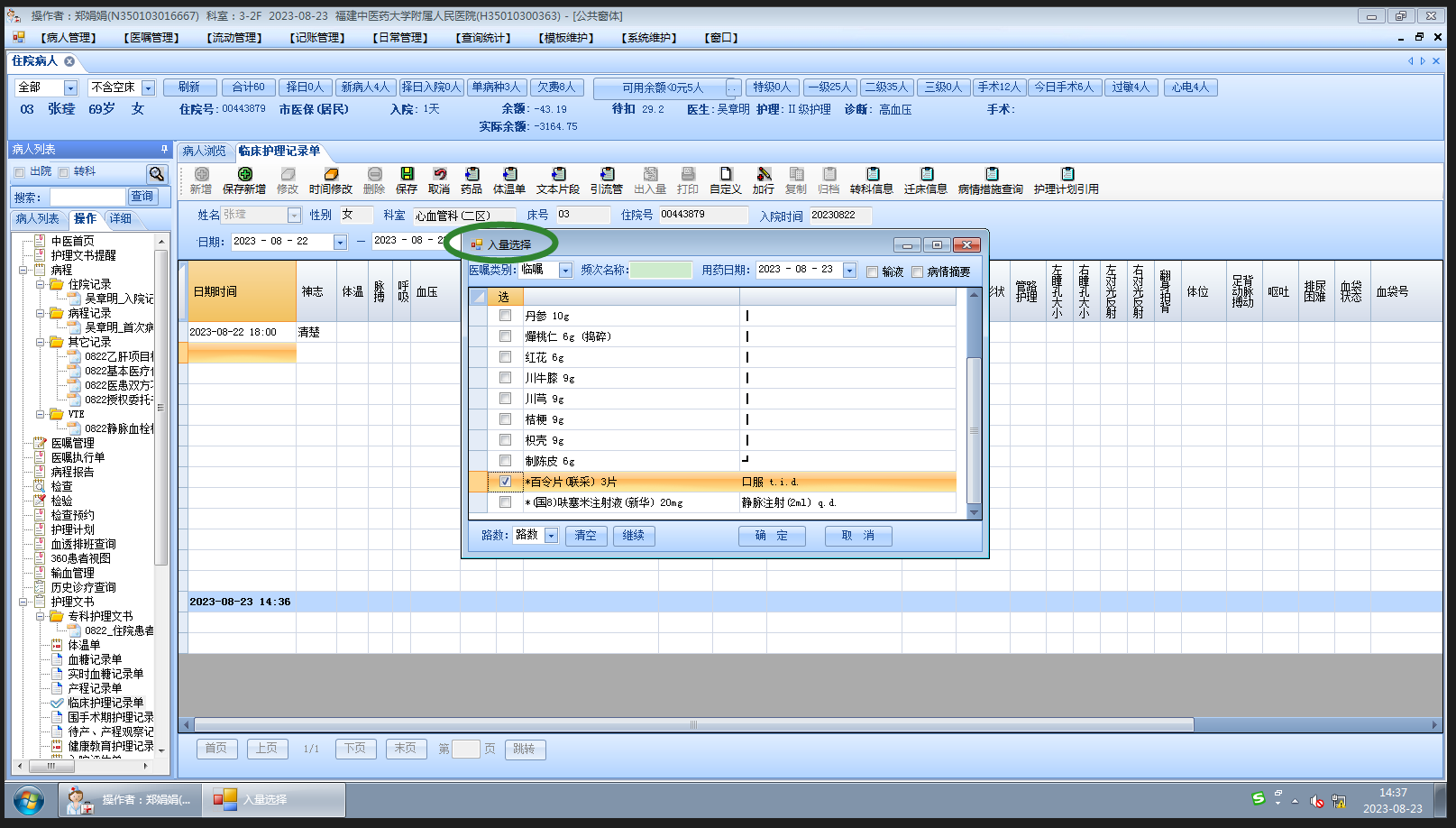
Task: Click the 保存 floppy disk icon
Action: [407, 174]
